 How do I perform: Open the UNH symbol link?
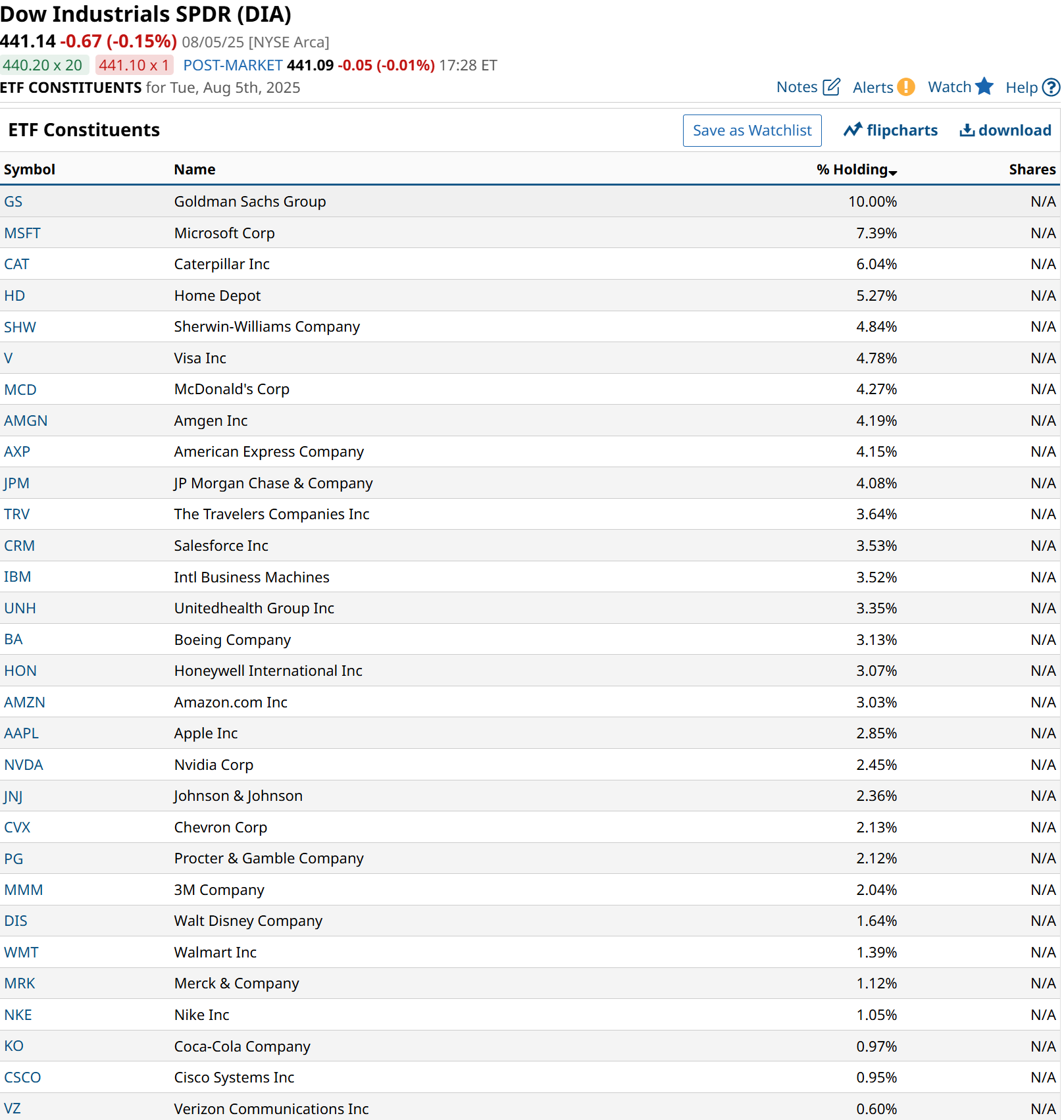(x=20, y=608)
